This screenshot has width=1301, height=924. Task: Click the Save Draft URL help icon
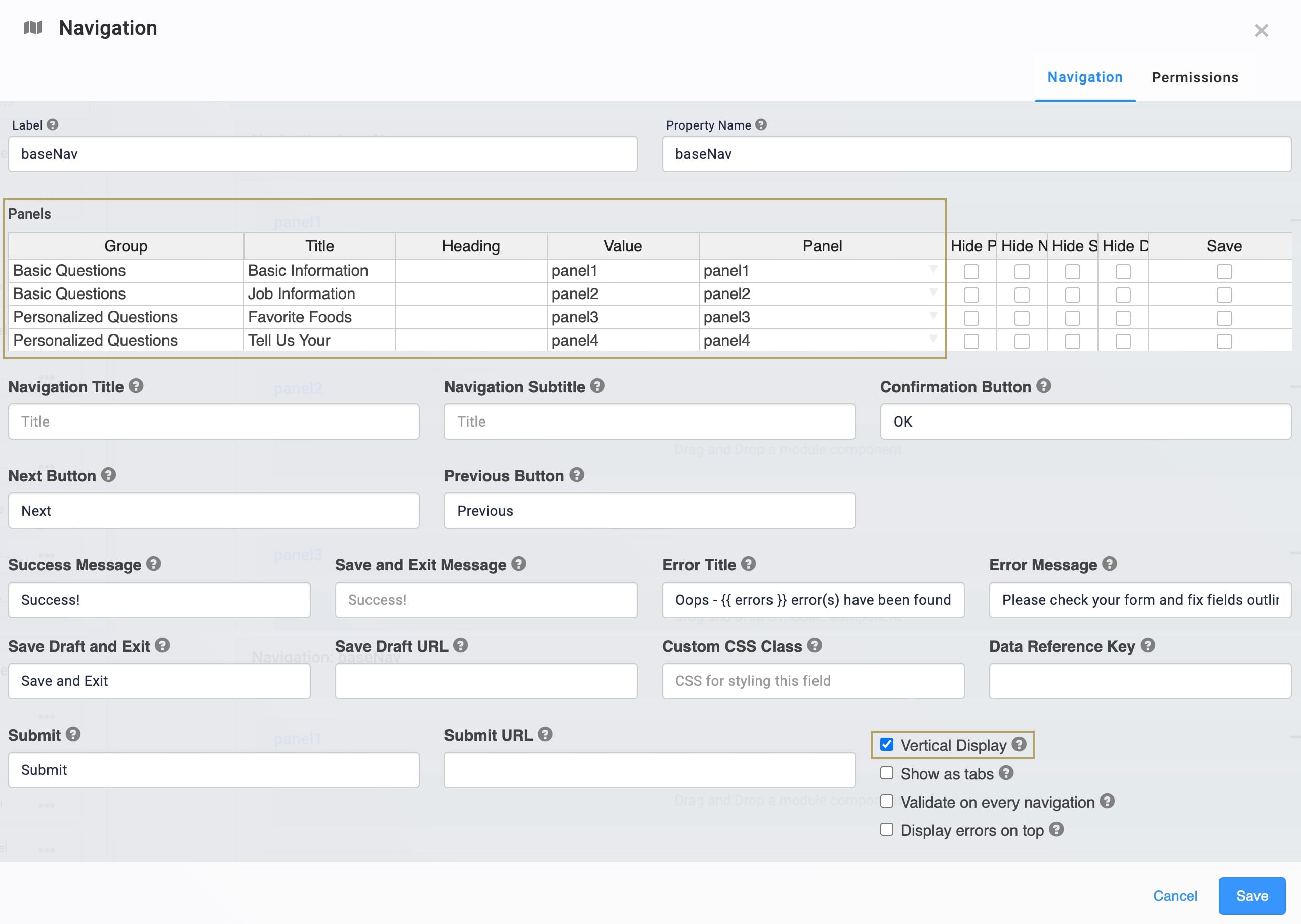[x=461, y=645]
